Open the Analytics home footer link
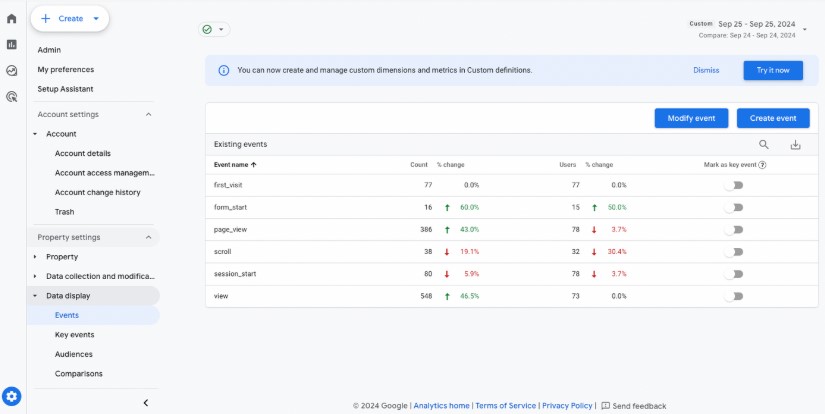The image size is (825, 414). (441, 406)
